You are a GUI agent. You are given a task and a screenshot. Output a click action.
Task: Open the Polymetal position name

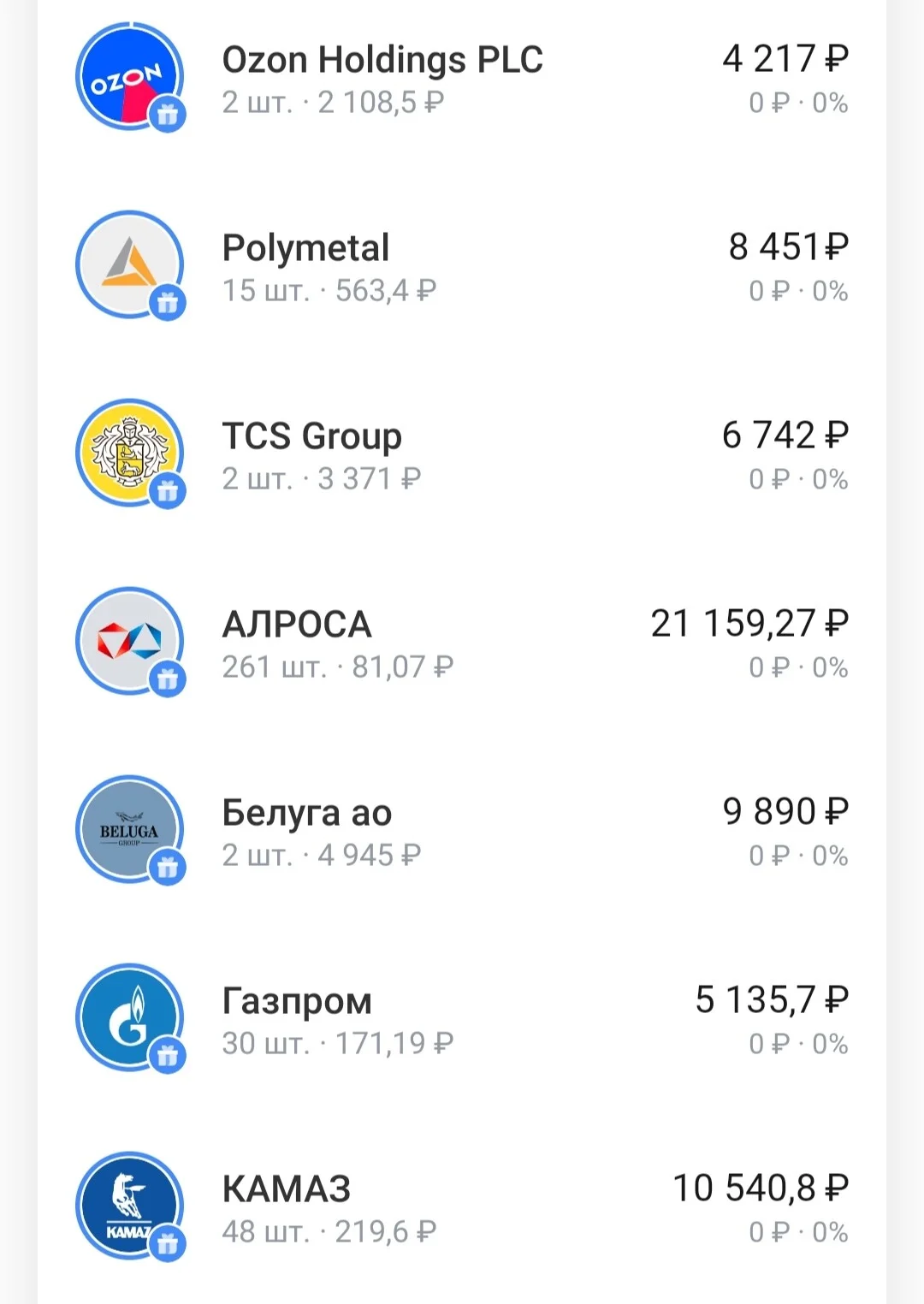305,248
